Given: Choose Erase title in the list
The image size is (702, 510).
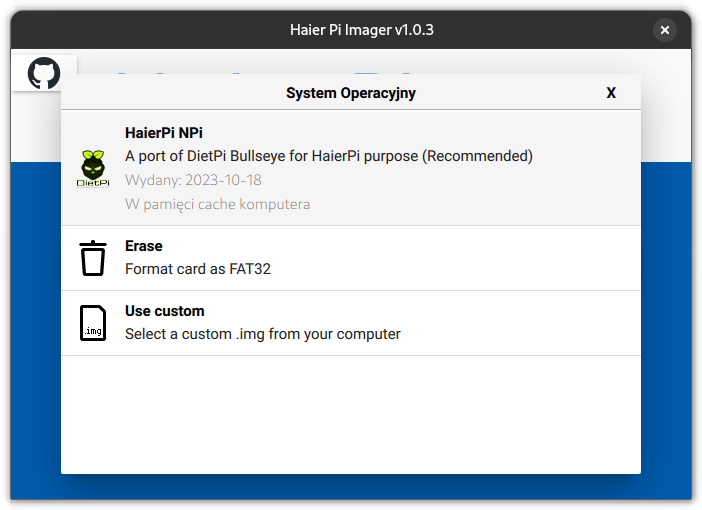Looking at the screenshot, I should tap(144, 246).
